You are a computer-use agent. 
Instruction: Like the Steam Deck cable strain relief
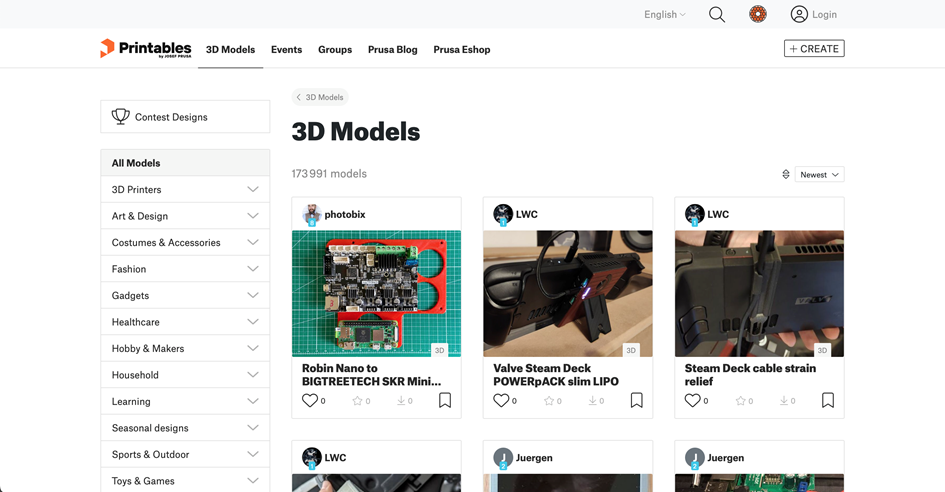[692, 400]
